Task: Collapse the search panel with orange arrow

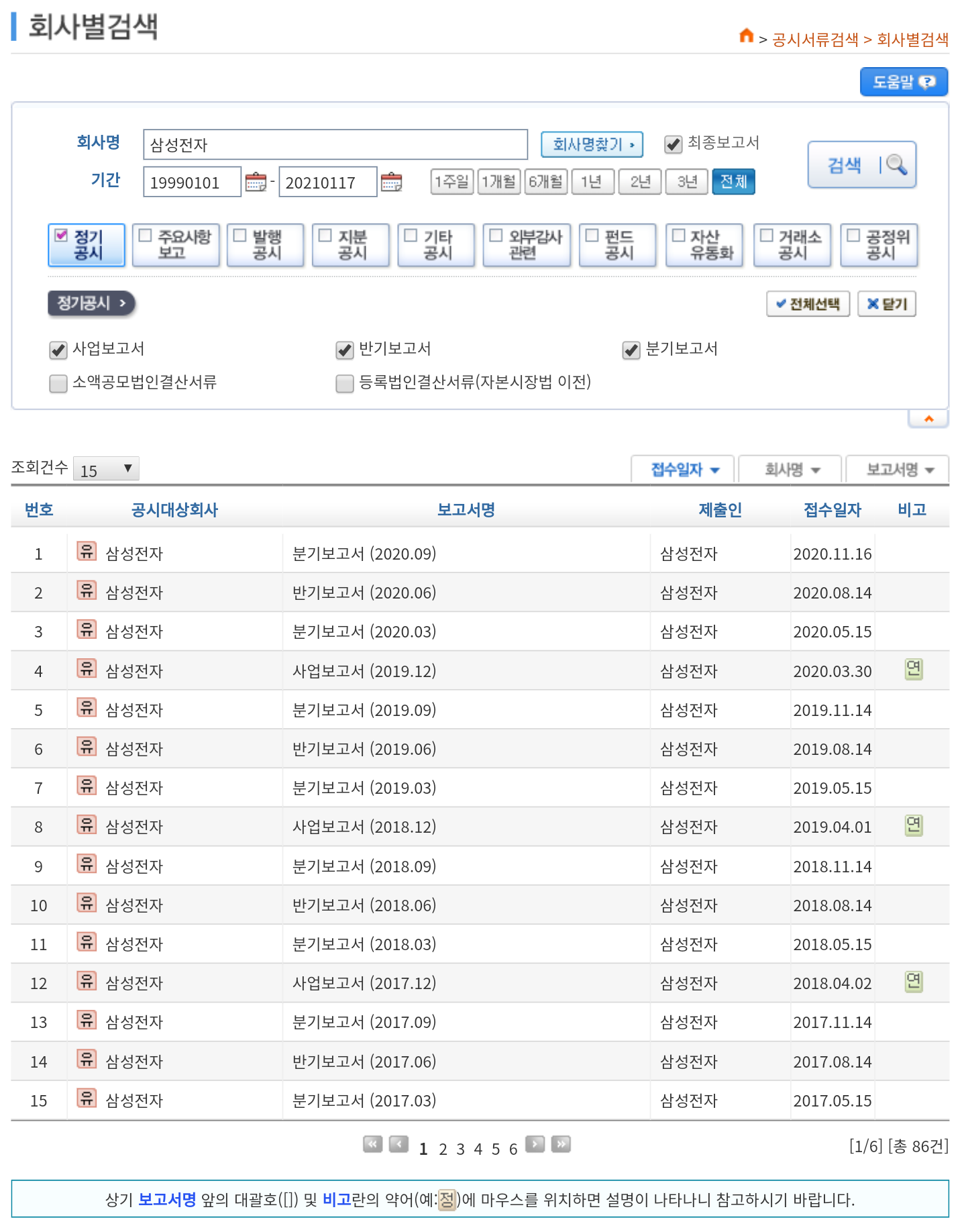Action: click(928, 419)
